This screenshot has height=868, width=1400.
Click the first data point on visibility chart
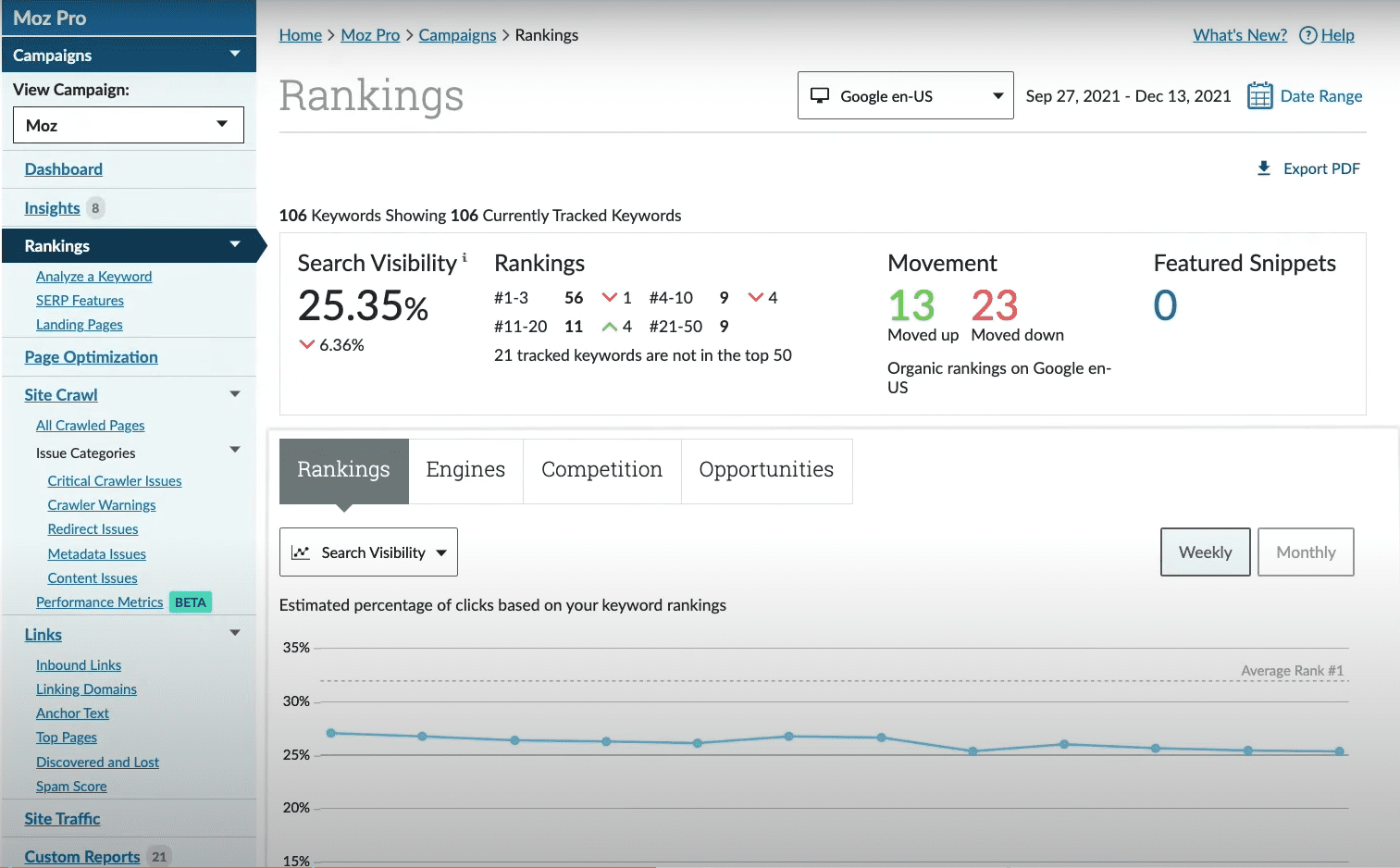click(x=331, y=733)
